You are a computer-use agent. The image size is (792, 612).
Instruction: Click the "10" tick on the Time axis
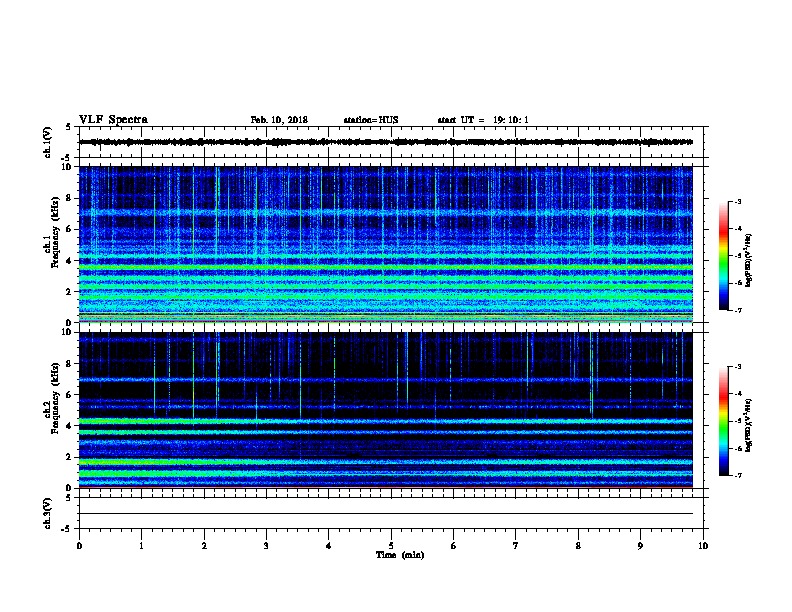pos(703,546)
